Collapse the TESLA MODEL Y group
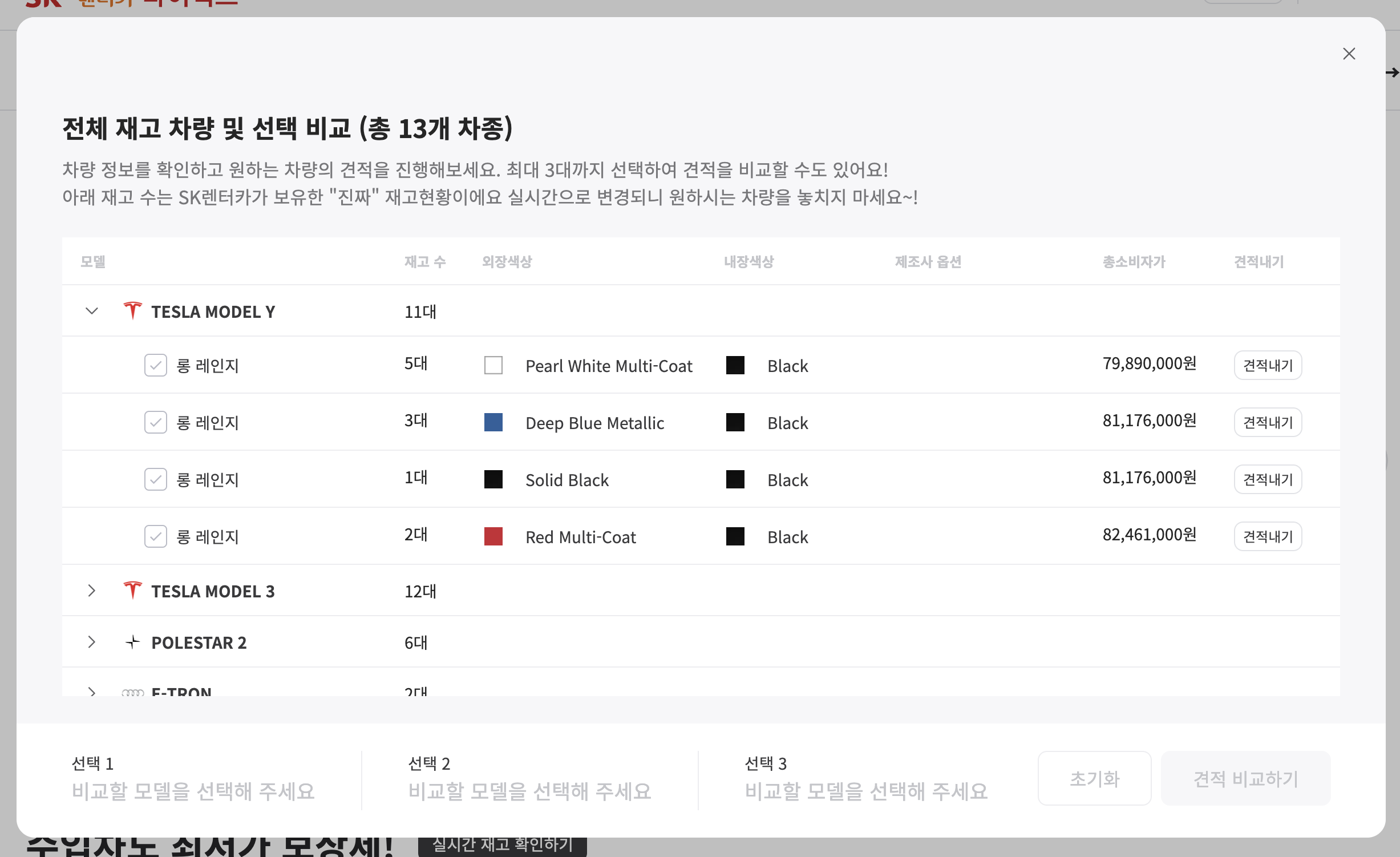Image resolution: width=1400 pixels, height=857 pixels. 92,311
